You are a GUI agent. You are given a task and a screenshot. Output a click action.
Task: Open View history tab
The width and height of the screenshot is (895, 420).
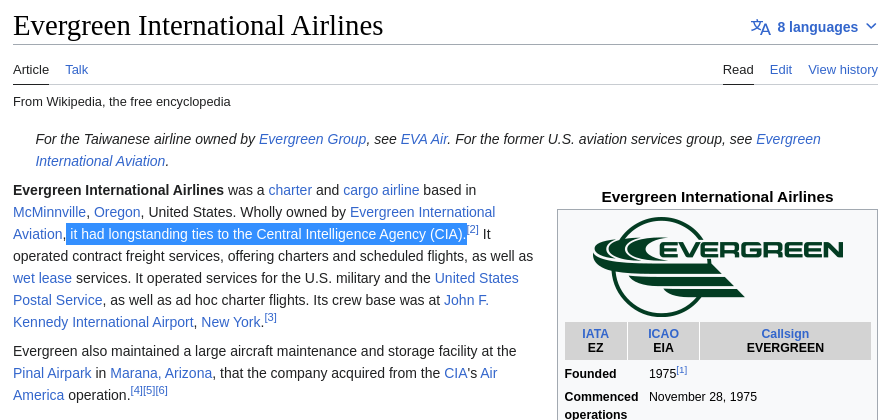pos(843,69)
